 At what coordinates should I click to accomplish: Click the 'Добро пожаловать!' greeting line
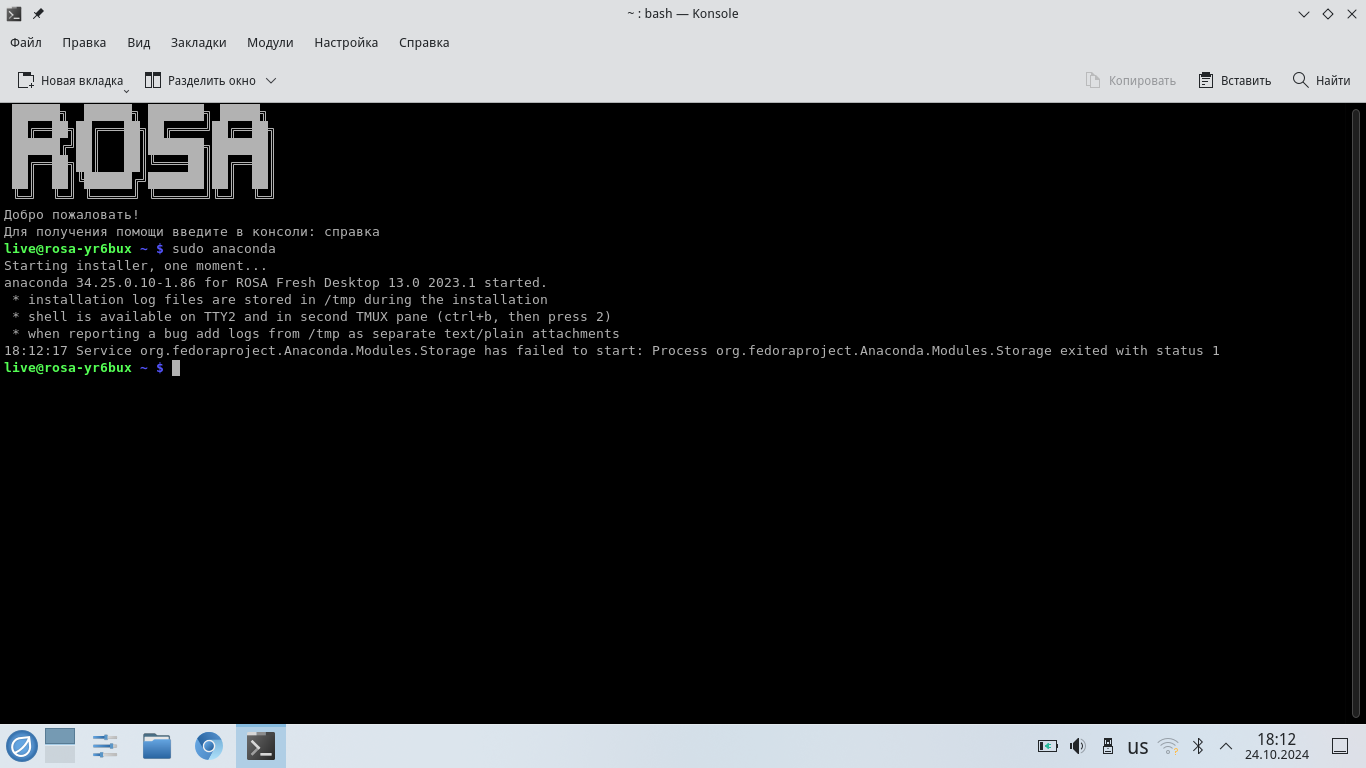coord(72,215)
